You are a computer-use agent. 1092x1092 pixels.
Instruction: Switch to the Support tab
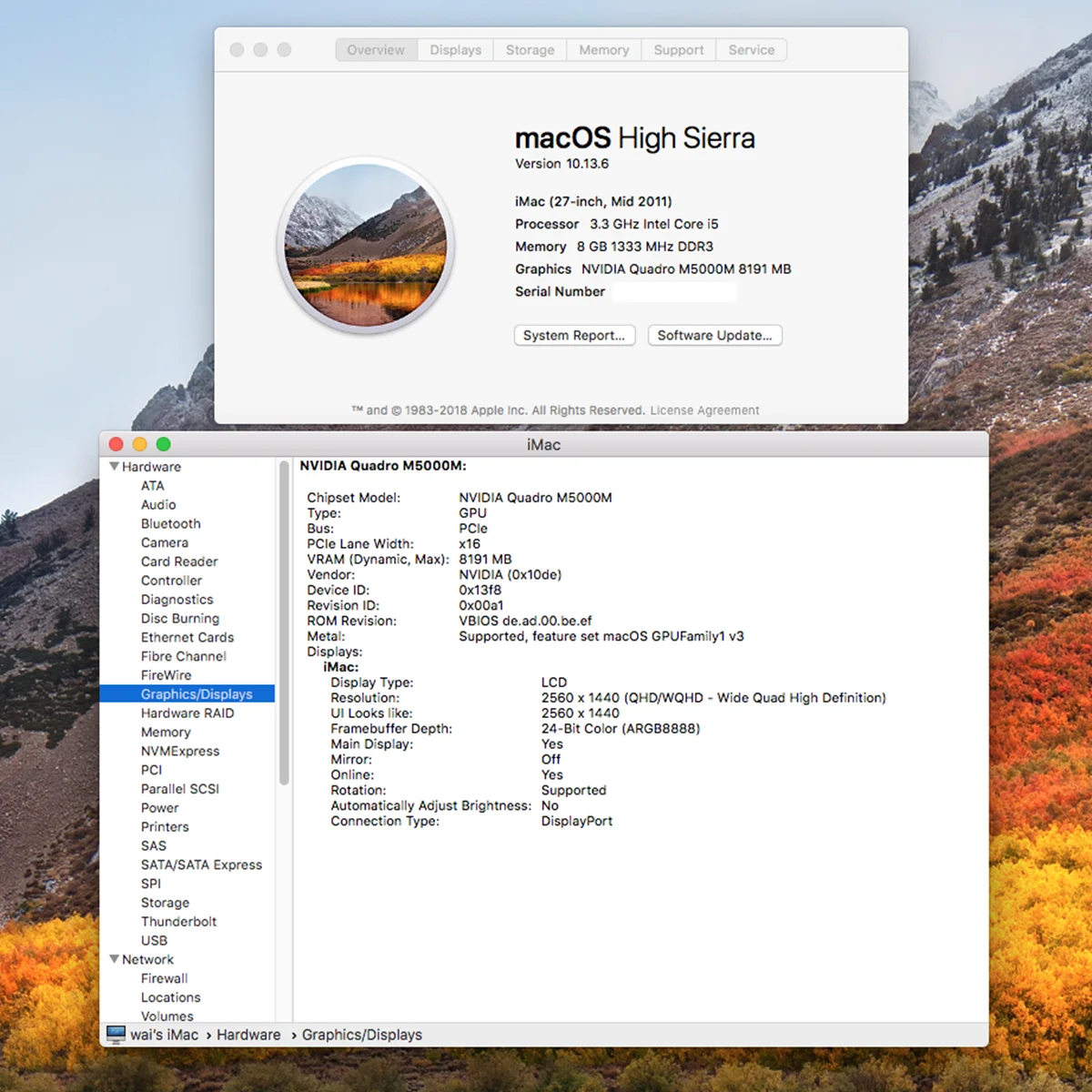[679, 50]
